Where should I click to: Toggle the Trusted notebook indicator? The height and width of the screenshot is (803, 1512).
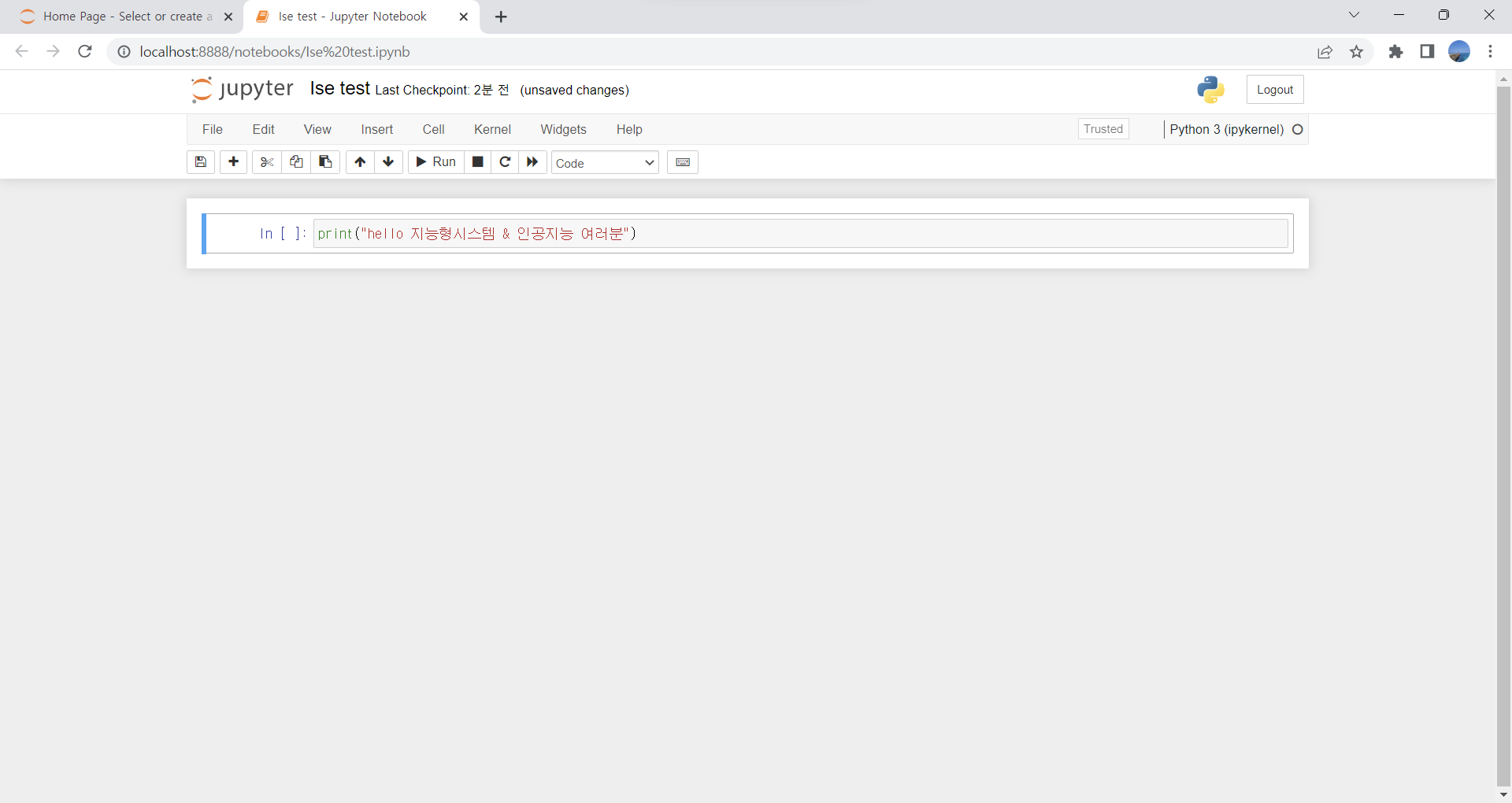tap(1102, 129)
